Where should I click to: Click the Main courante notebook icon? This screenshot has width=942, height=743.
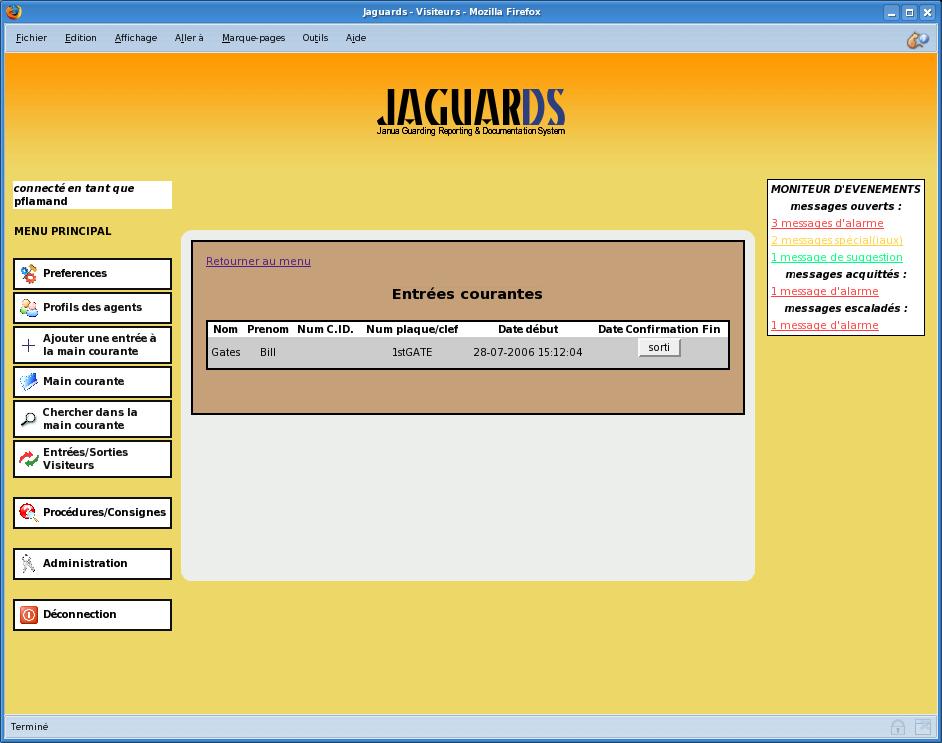28,381
